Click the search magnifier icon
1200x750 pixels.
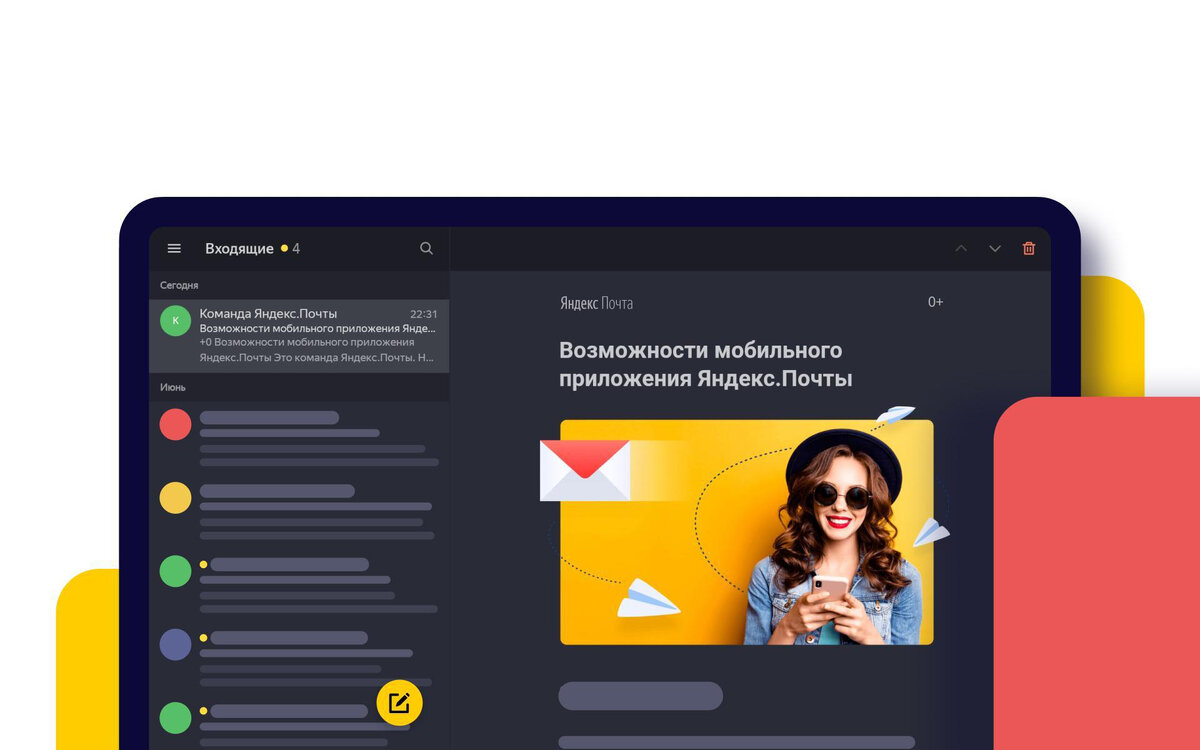(427, 248)
